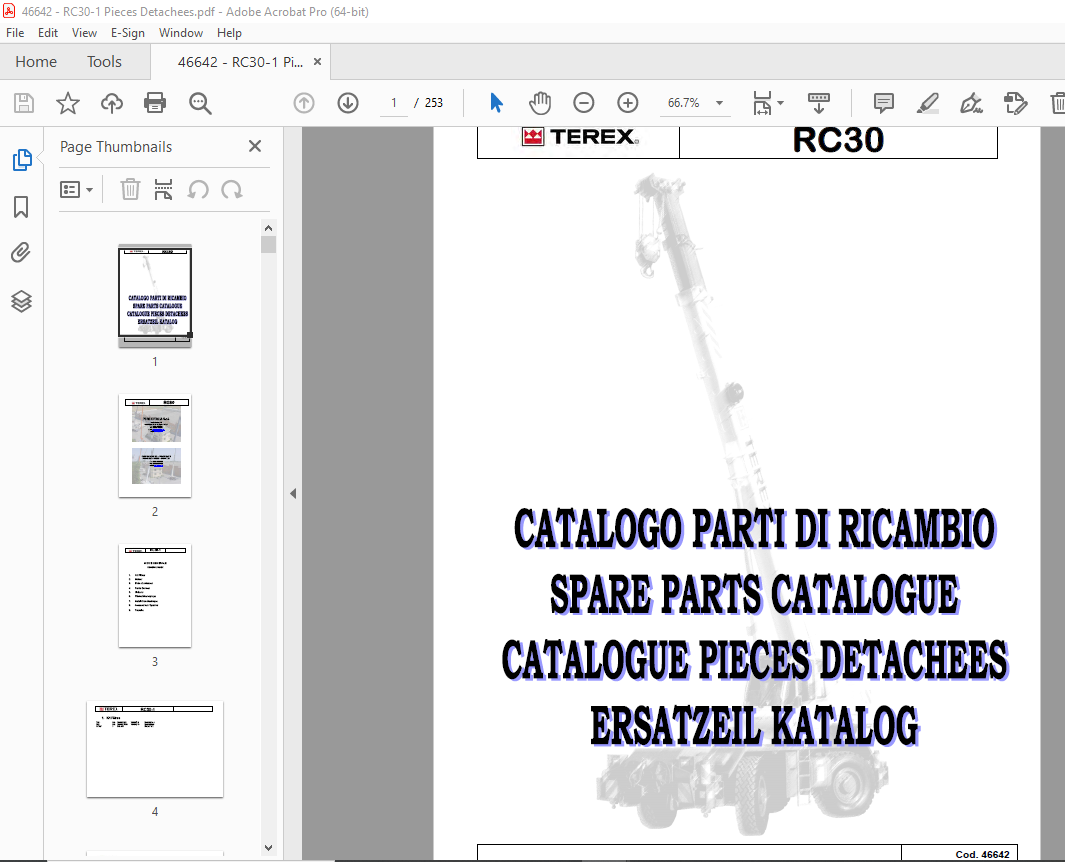Click the TEREX logo on the page
Image resolution: width=1065 pixels, height=862 pixels.
point(580,137)
